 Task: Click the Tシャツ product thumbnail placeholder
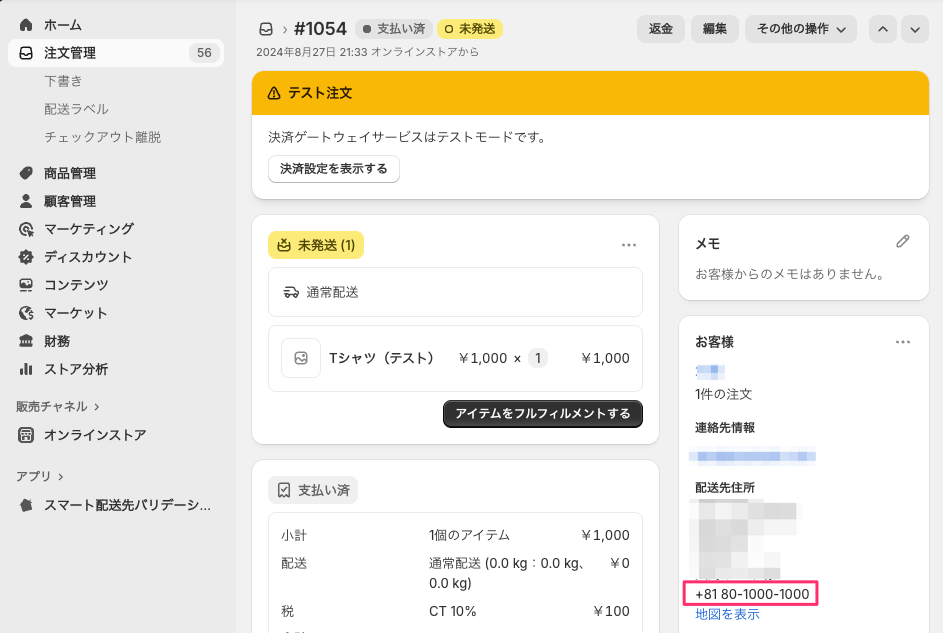(301, 358)
